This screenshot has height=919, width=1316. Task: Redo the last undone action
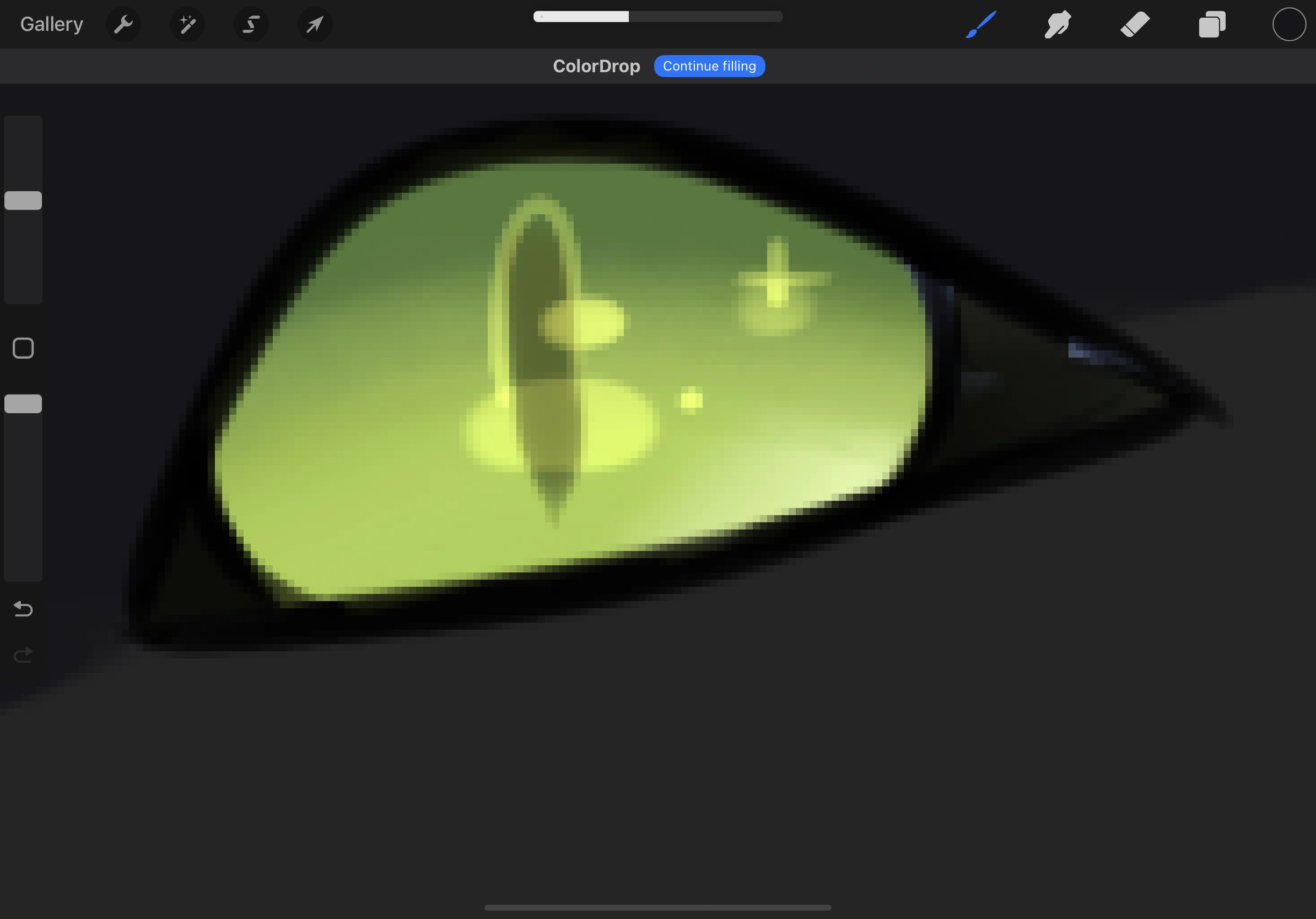click(x=23, y=655)
